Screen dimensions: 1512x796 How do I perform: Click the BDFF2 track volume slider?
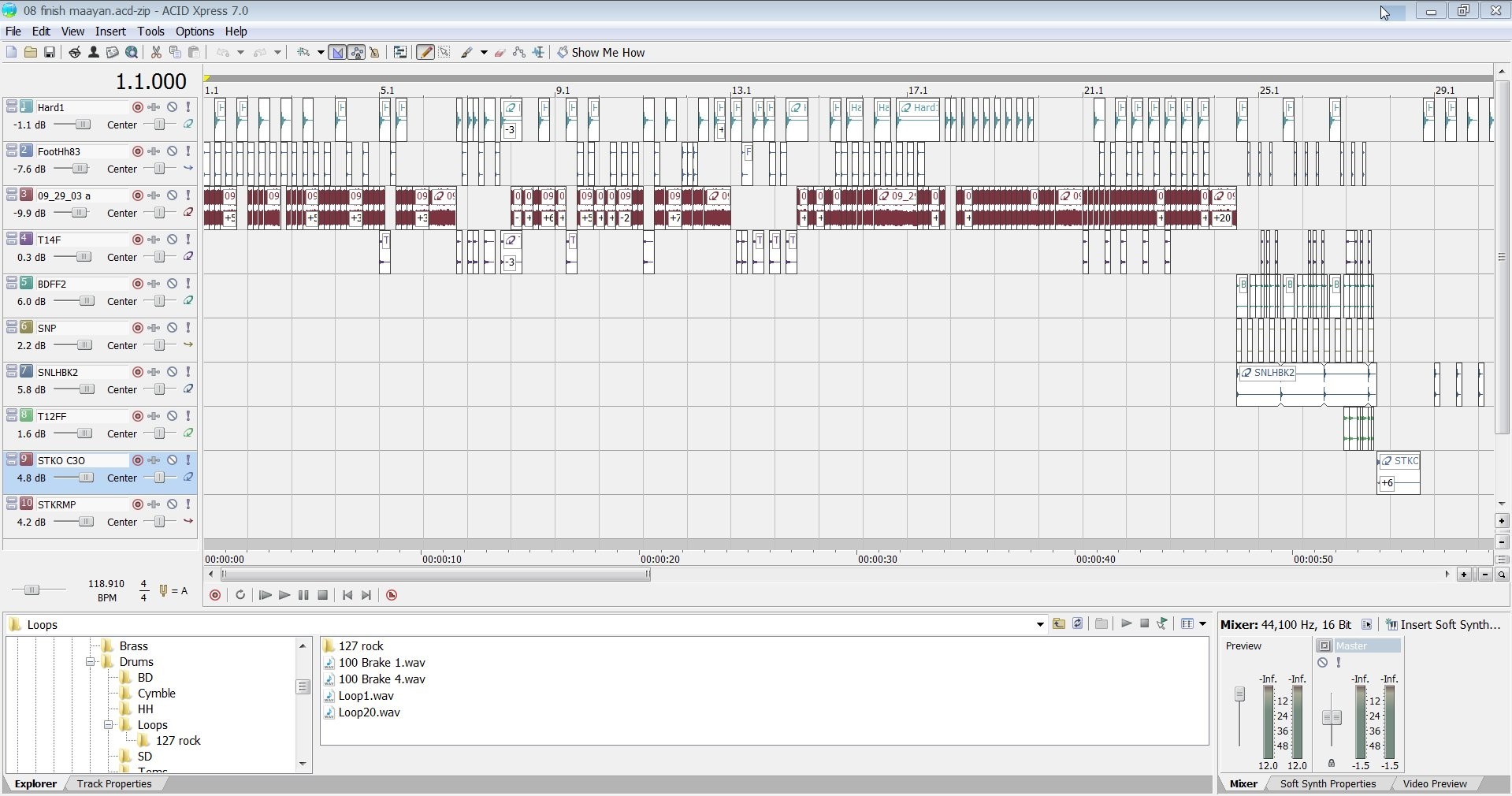pyautogui.click(x=86, y=301)
